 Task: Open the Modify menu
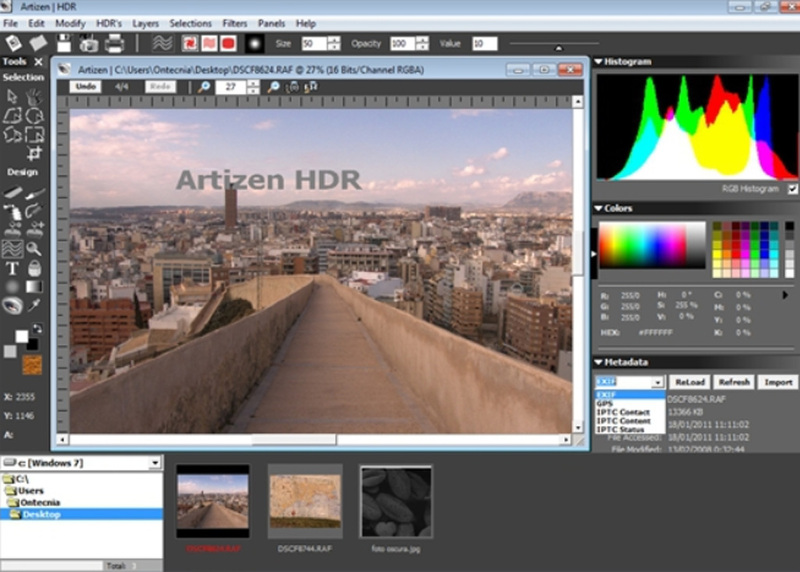(x=70, y=23)
